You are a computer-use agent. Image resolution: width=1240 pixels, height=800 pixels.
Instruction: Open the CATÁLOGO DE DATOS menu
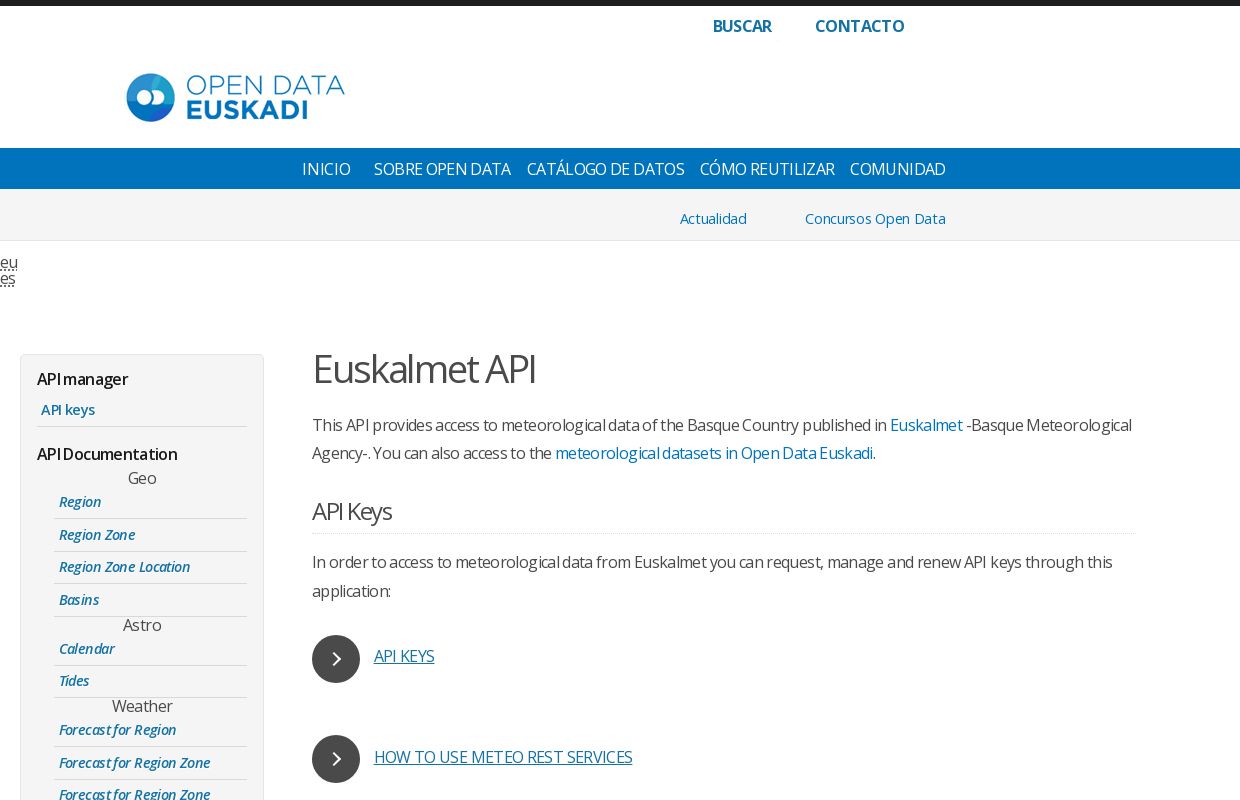(x=605, y=169)
